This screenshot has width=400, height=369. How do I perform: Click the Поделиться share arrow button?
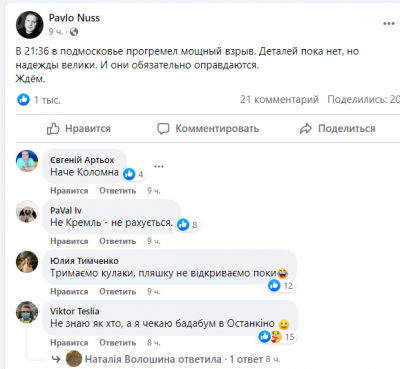(x=337, y=129)
